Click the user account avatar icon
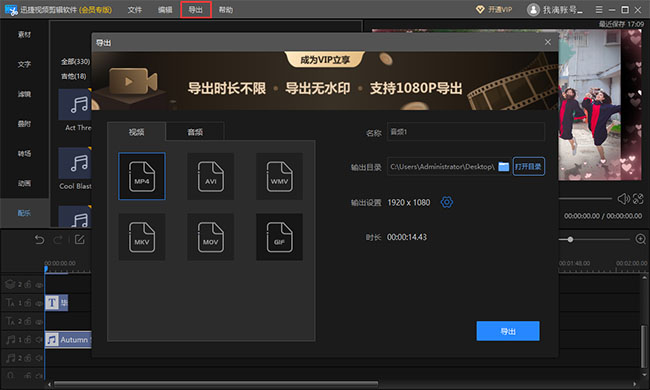Viewport: 650px width, 390px height. [533, 10]
